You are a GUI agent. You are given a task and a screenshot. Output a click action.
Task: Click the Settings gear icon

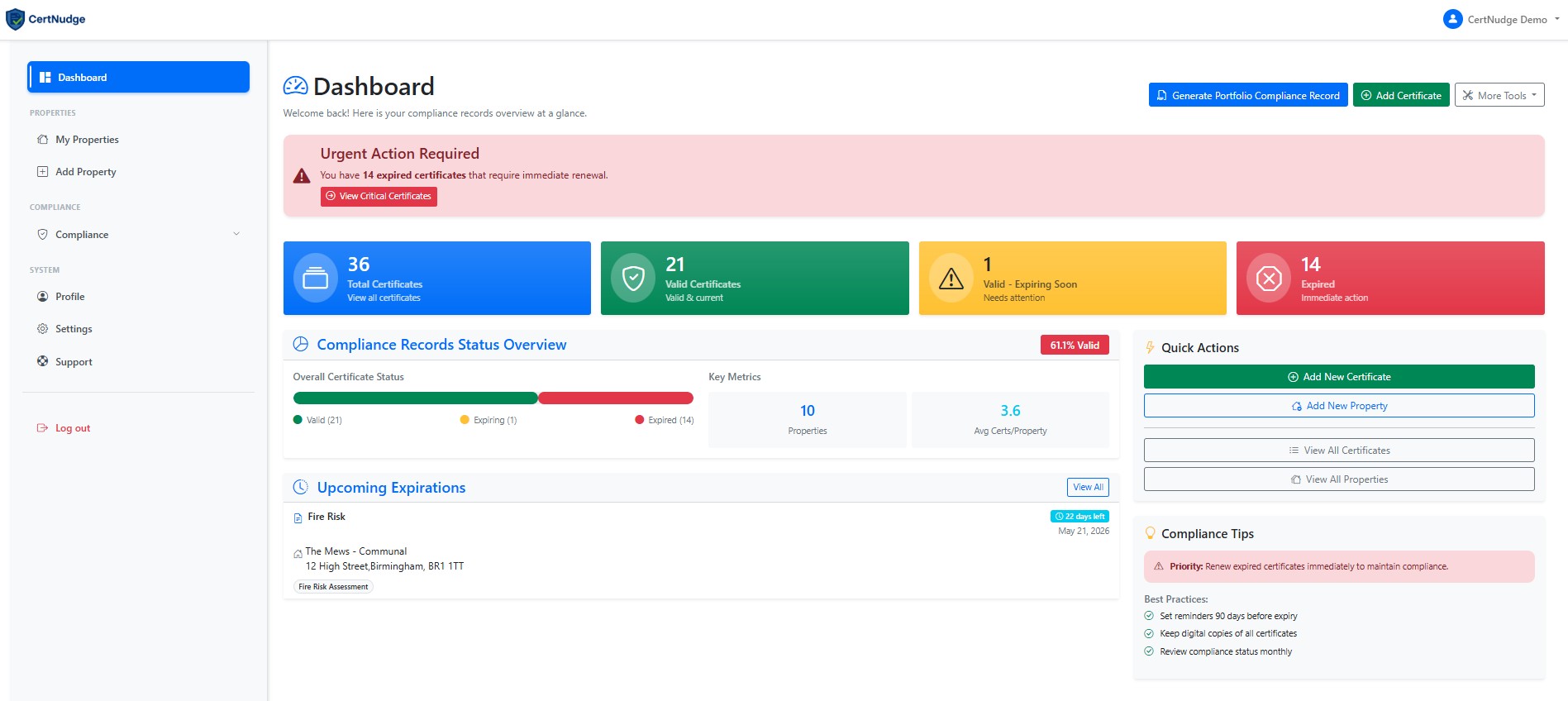42,328
